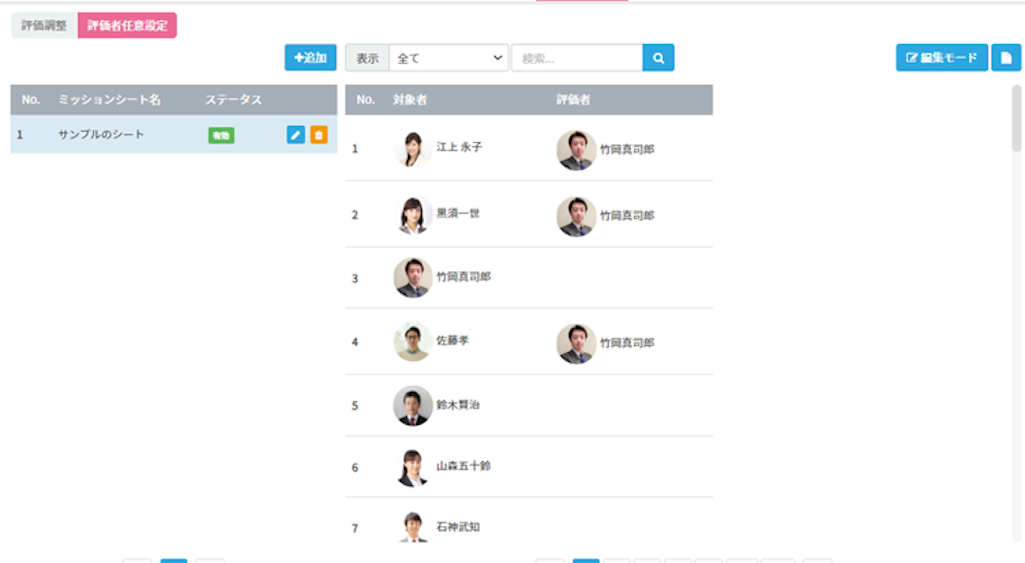Viewport: 1025px width, 563px height.
Task: Select the 評価者任意設定 tab
Action: [x=127, y=25]
